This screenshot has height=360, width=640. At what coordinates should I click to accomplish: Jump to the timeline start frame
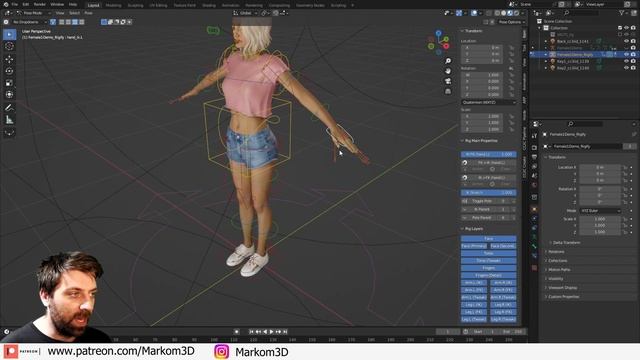click(251, 332)
